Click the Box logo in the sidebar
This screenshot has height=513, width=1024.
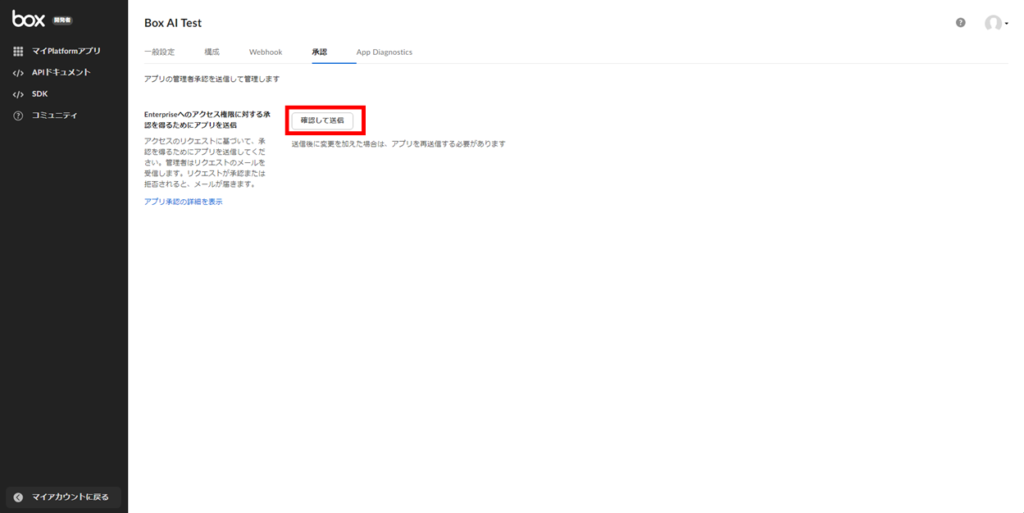click(28, 18)
